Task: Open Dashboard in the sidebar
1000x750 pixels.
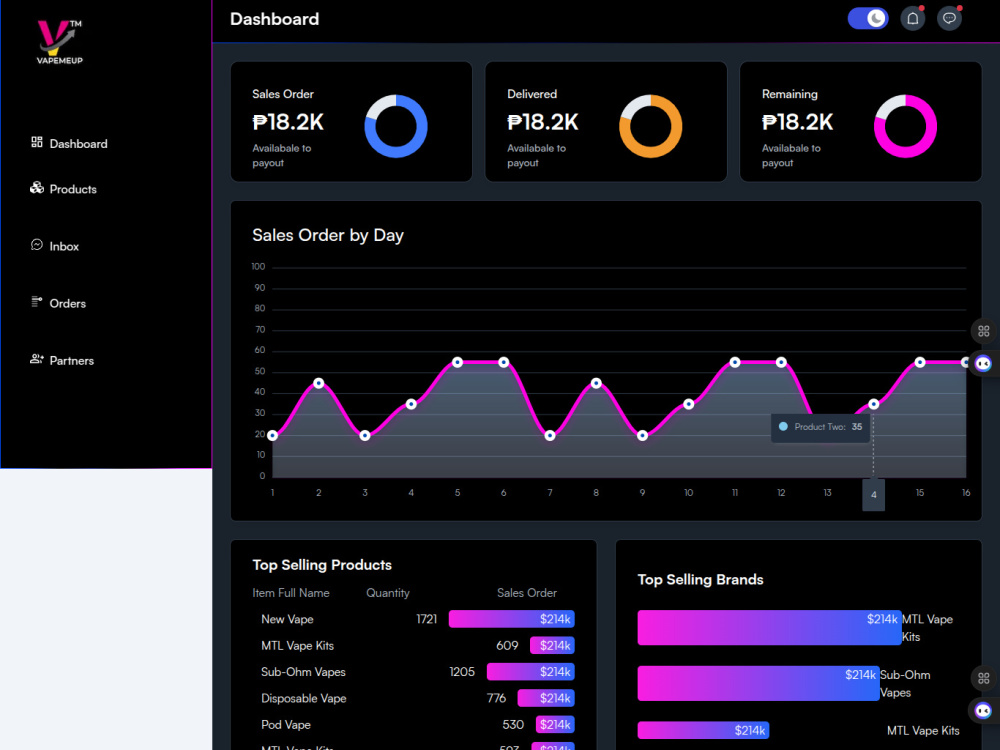Action: click(x=69, y=143)
